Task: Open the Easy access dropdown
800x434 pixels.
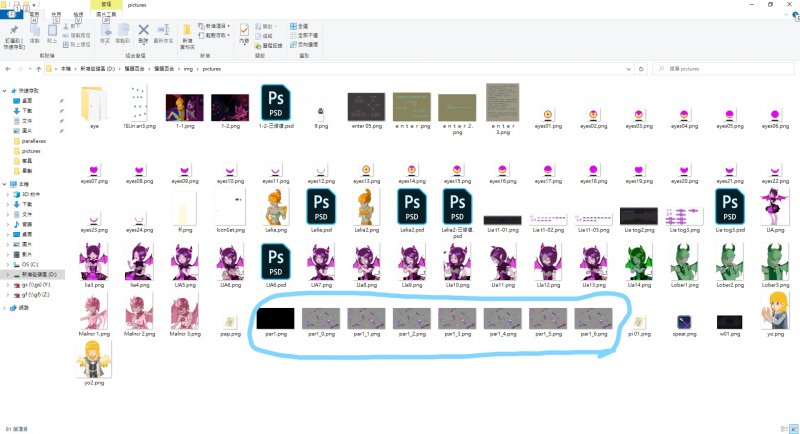Action: (214, 35)
